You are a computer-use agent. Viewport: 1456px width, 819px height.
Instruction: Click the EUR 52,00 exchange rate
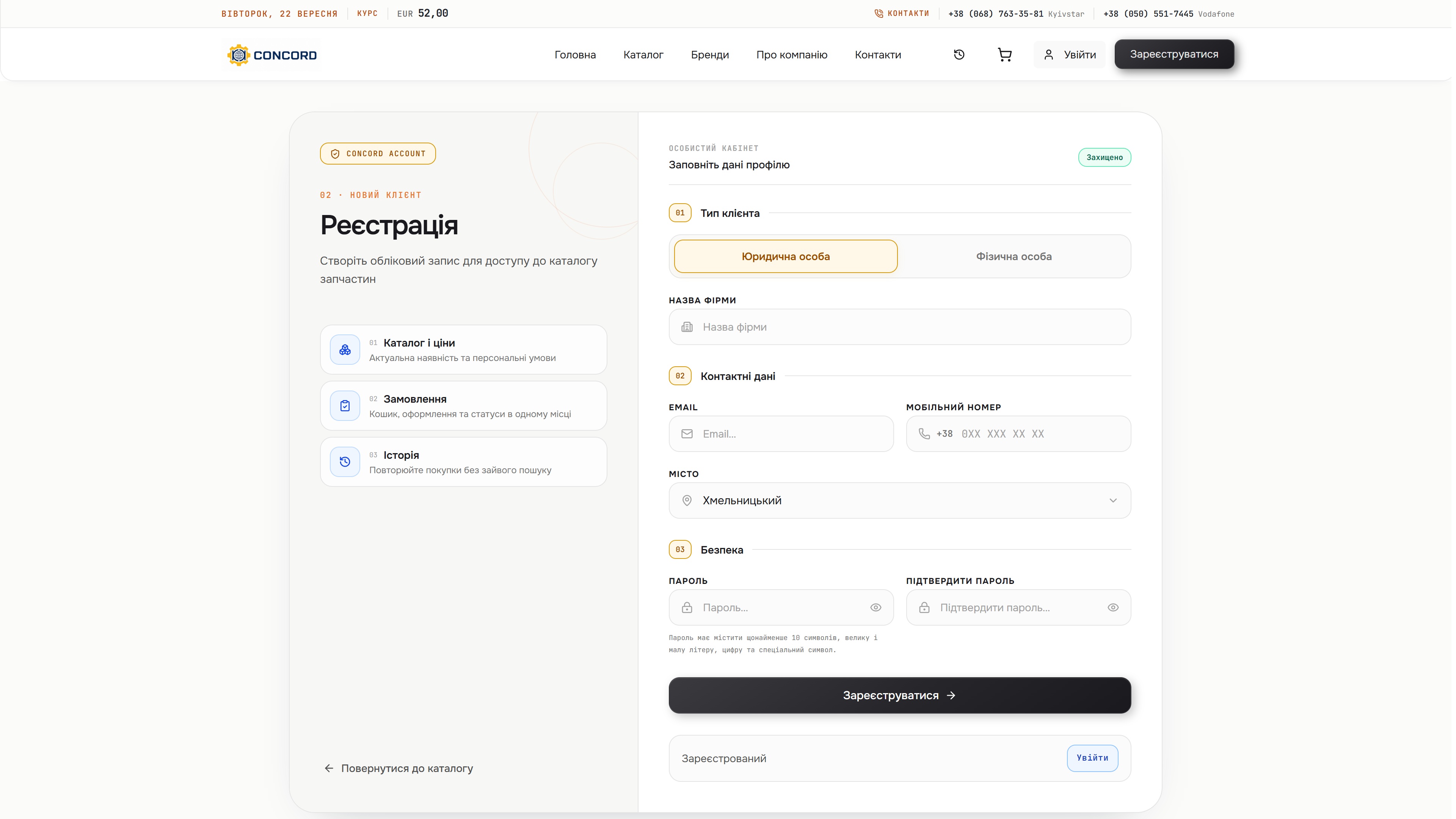422,14
